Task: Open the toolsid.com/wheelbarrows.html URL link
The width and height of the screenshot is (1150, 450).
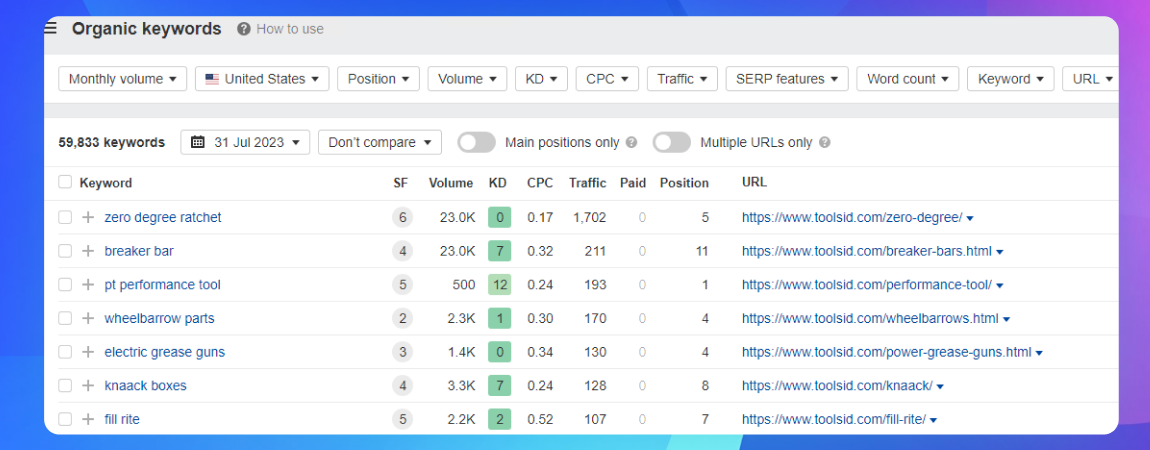Action: [870, 319]
